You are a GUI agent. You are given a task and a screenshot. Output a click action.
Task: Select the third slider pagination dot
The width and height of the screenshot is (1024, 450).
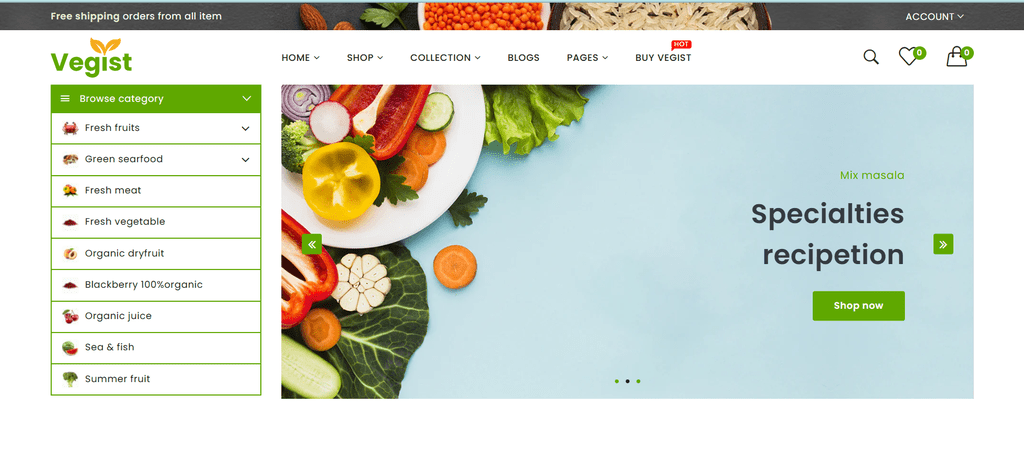(x=638, y=381)
